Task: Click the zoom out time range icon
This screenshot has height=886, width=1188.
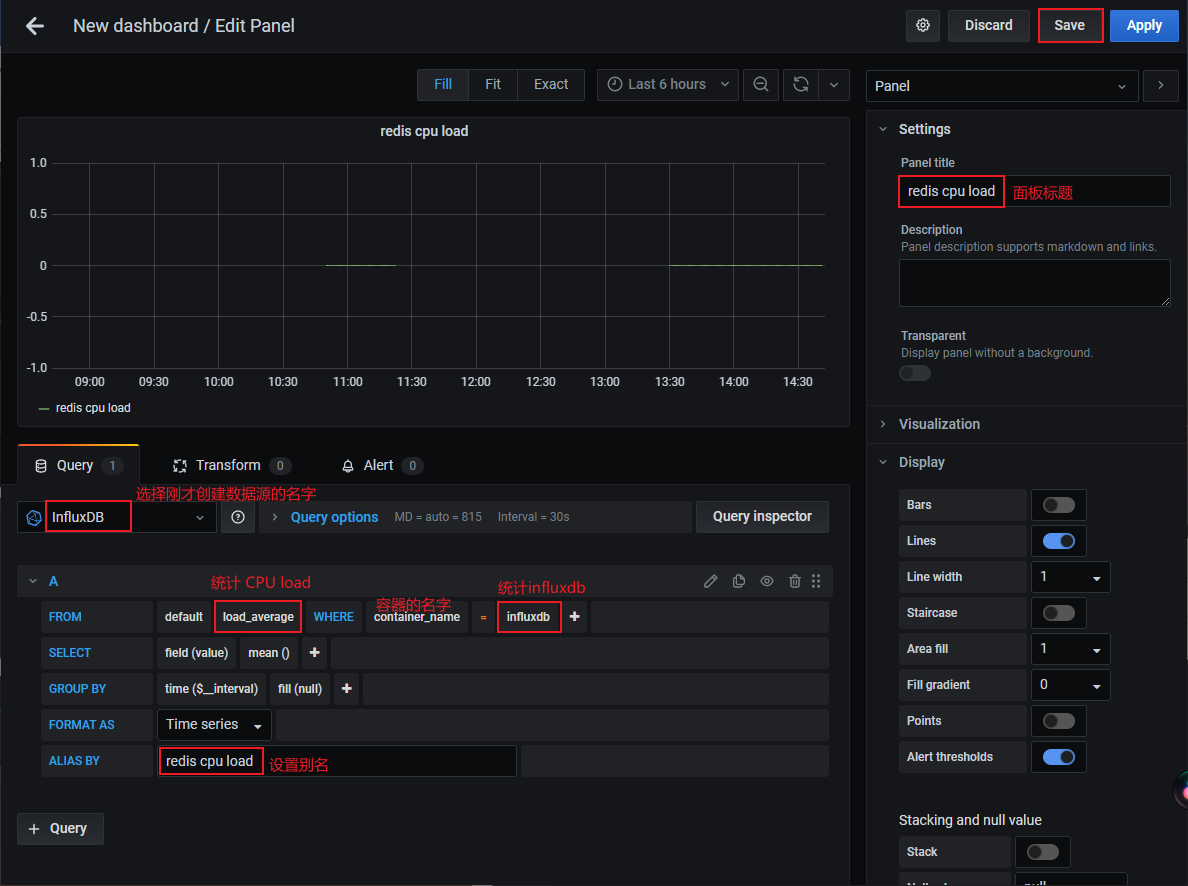Action: (x=761, y=85)
